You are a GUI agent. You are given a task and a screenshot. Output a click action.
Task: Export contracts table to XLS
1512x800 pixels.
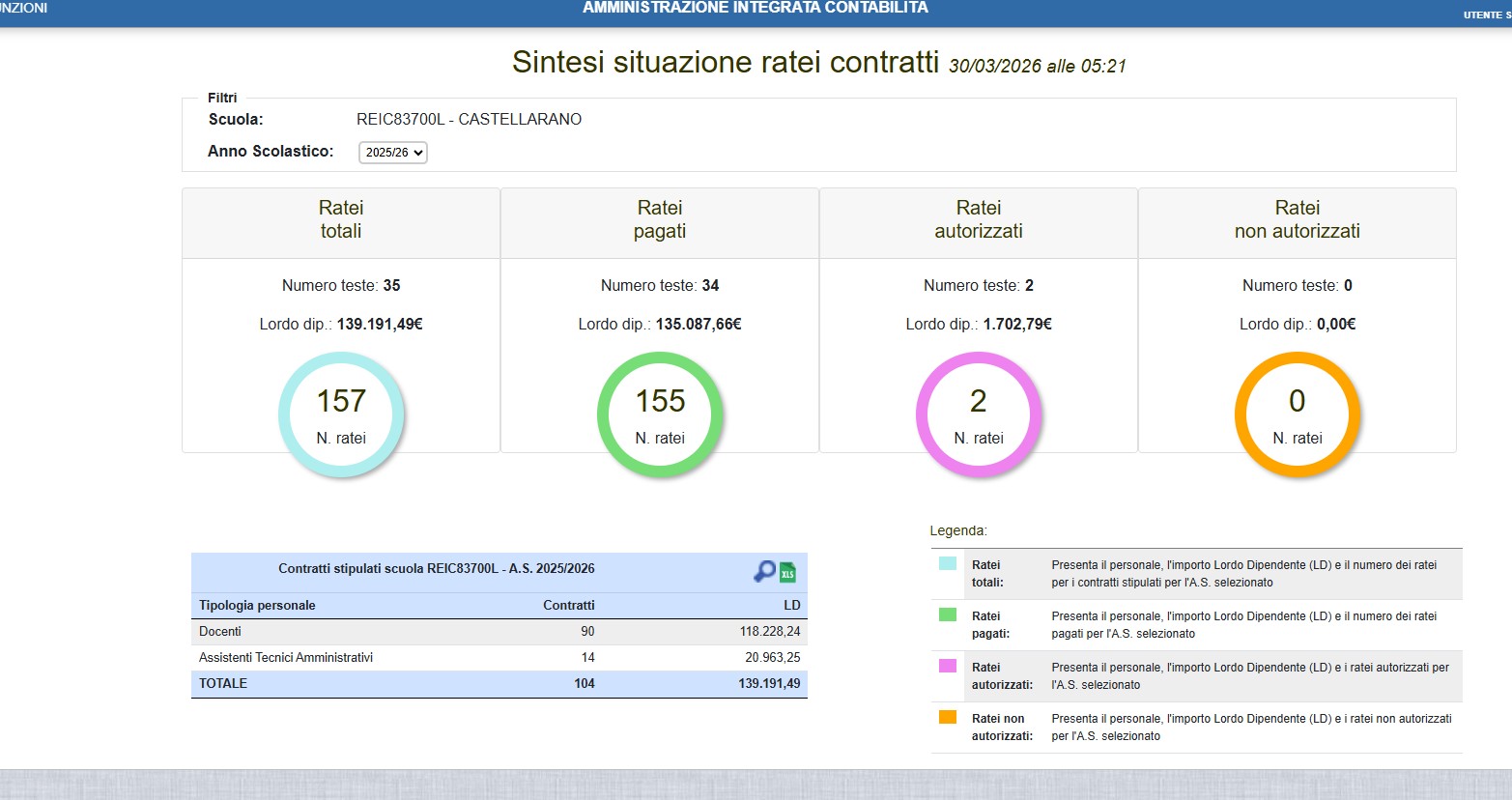[x=788, y=572]
